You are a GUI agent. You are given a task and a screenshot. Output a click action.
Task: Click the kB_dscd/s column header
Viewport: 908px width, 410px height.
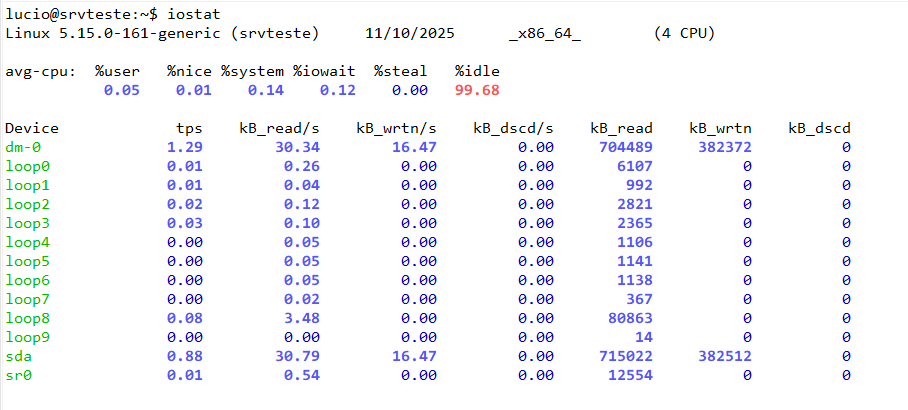513,129
